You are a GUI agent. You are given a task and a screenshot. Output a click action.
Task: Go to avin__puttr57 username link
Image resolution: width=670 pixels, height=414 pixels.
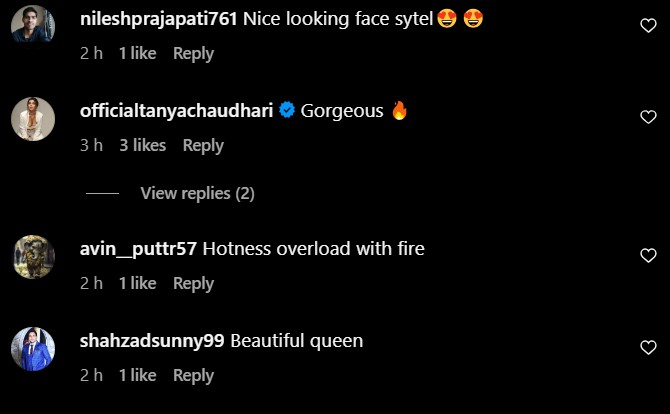coord(138,249)
